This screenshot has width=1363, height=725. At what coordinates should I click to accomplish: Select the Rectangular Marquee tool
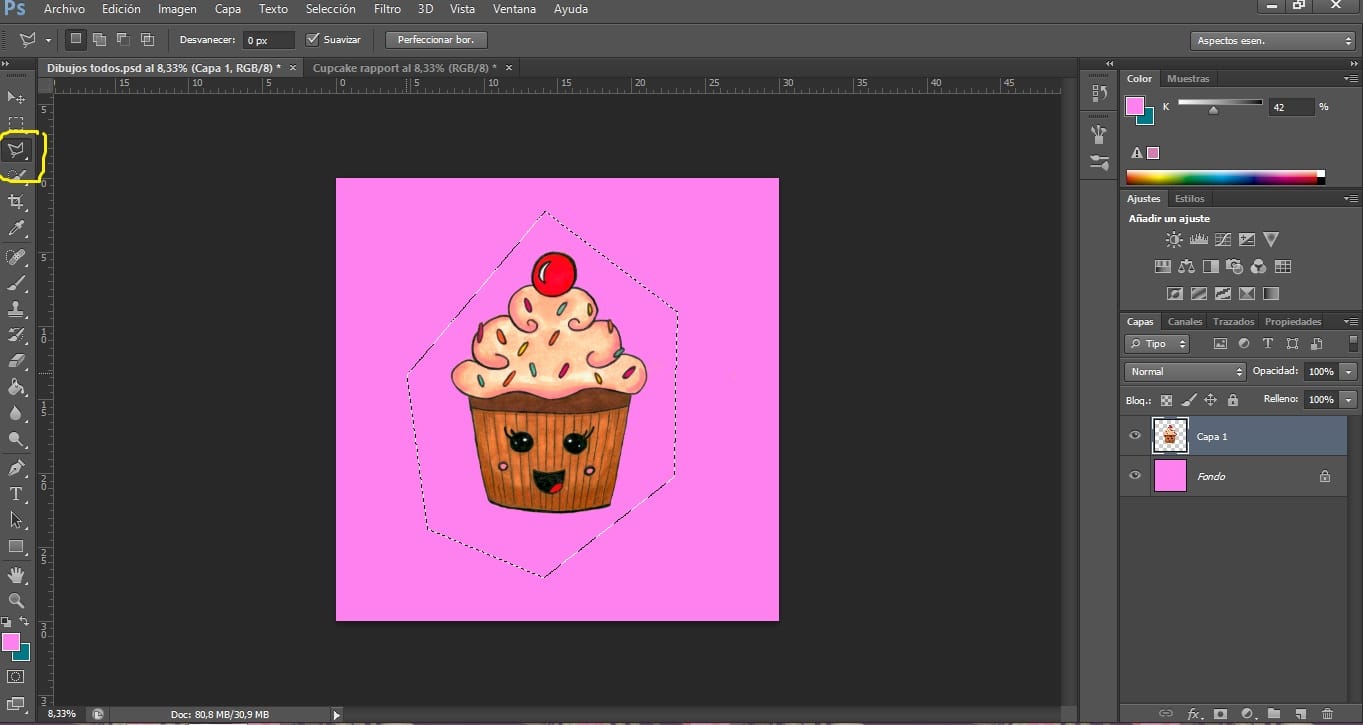pos(16,123)
